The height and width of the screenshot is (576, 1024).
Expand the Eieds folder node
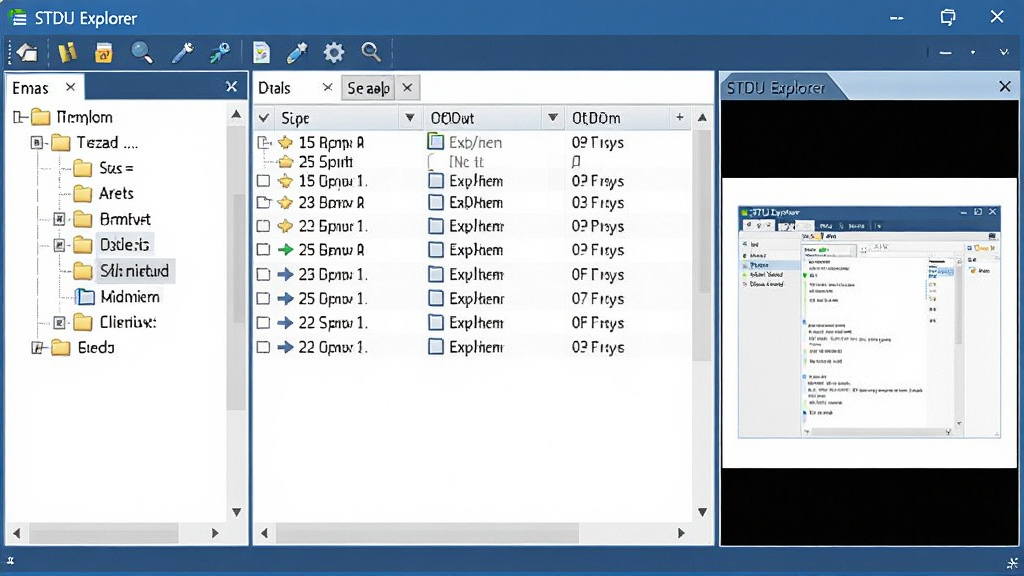(x=37, y=348)
